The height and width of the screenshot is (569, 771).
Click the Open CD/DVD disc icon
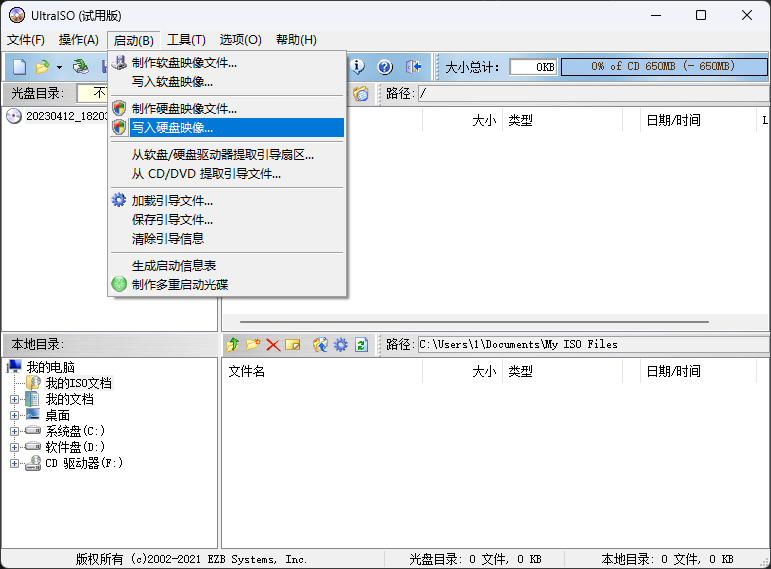pyautogui.click(x=81, y=66)
